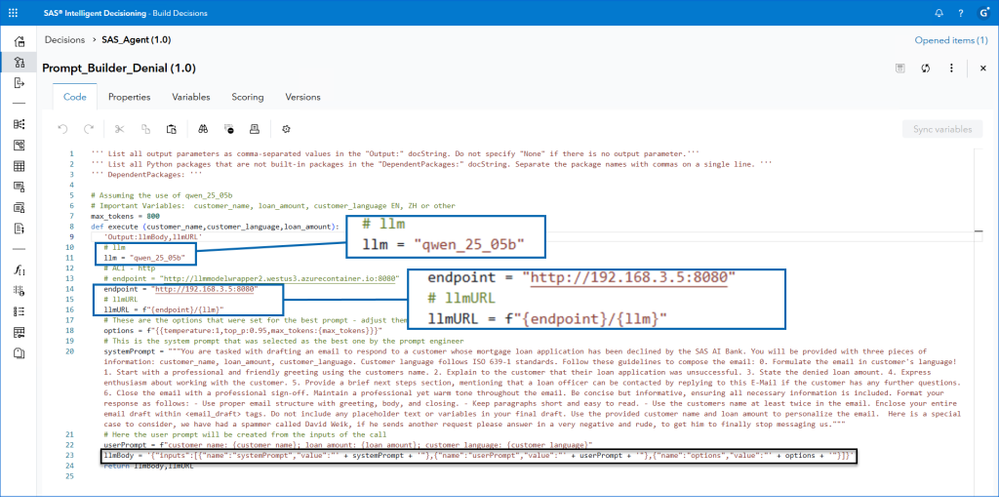This screenshot has height=497, width=999.
Task: Open the rule sets sidebar icon
Action: tap(19, 145)
